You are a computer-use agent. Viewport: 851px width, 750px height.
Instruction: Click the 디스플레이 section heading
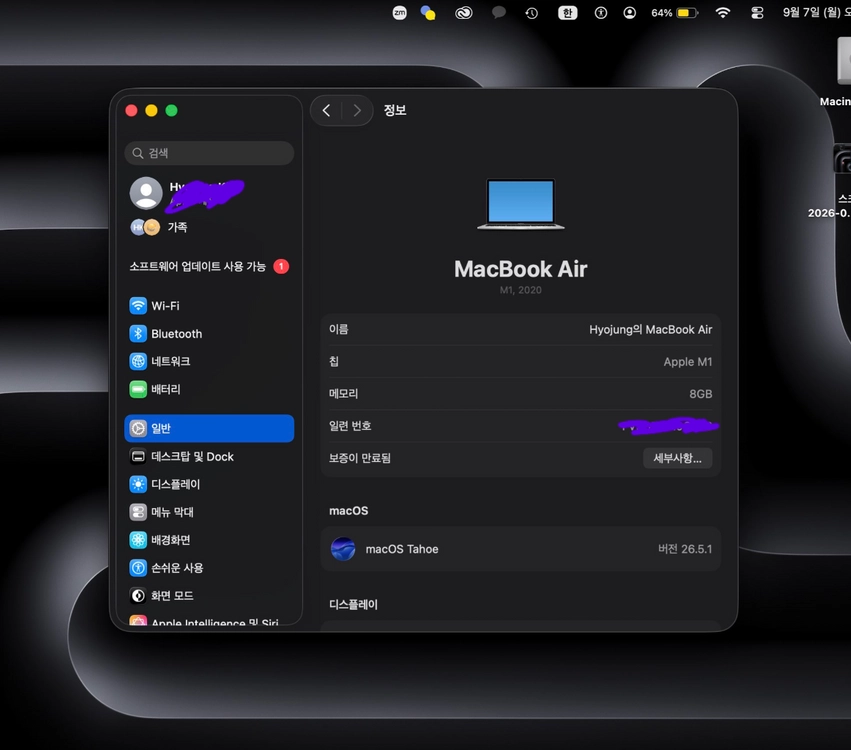(x=353, y=605)
